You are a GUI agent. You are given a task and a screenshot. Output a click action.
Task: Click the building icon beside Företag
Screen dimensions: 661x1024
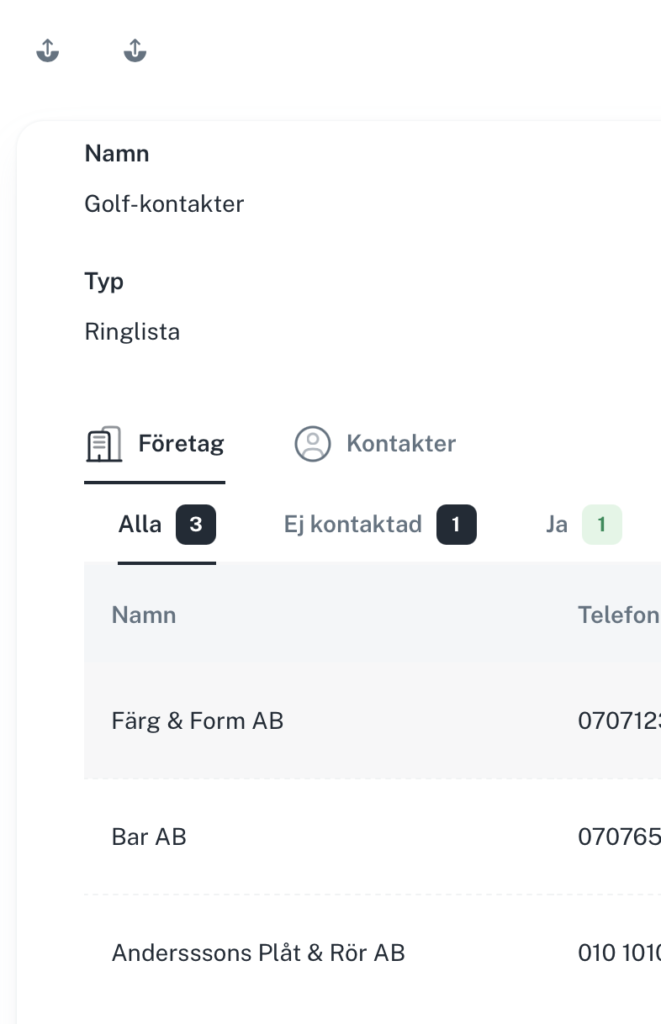(104, 444)
